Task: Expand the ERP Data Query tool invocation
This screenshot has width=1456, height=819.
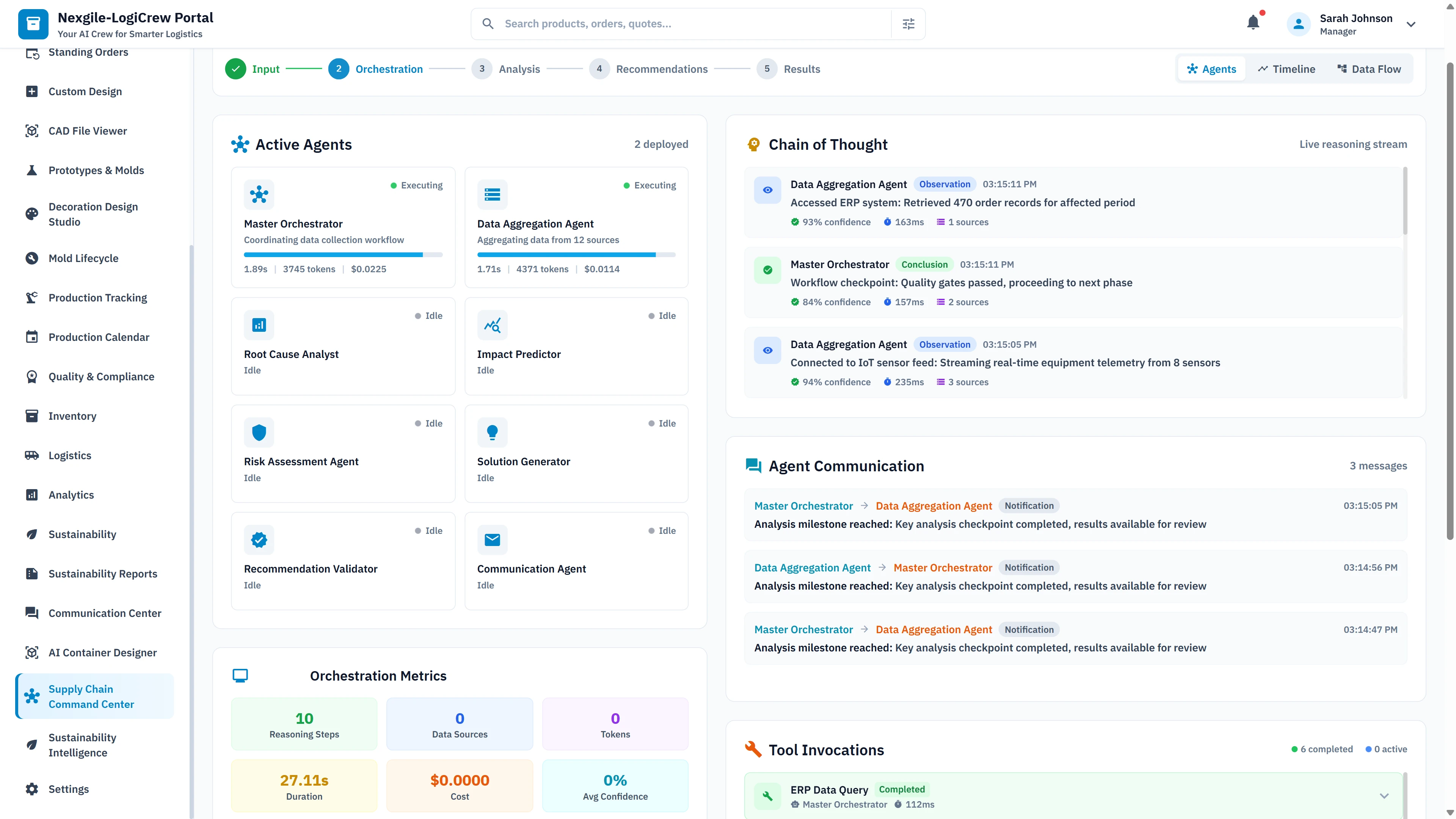Action: pos(1384,795)
